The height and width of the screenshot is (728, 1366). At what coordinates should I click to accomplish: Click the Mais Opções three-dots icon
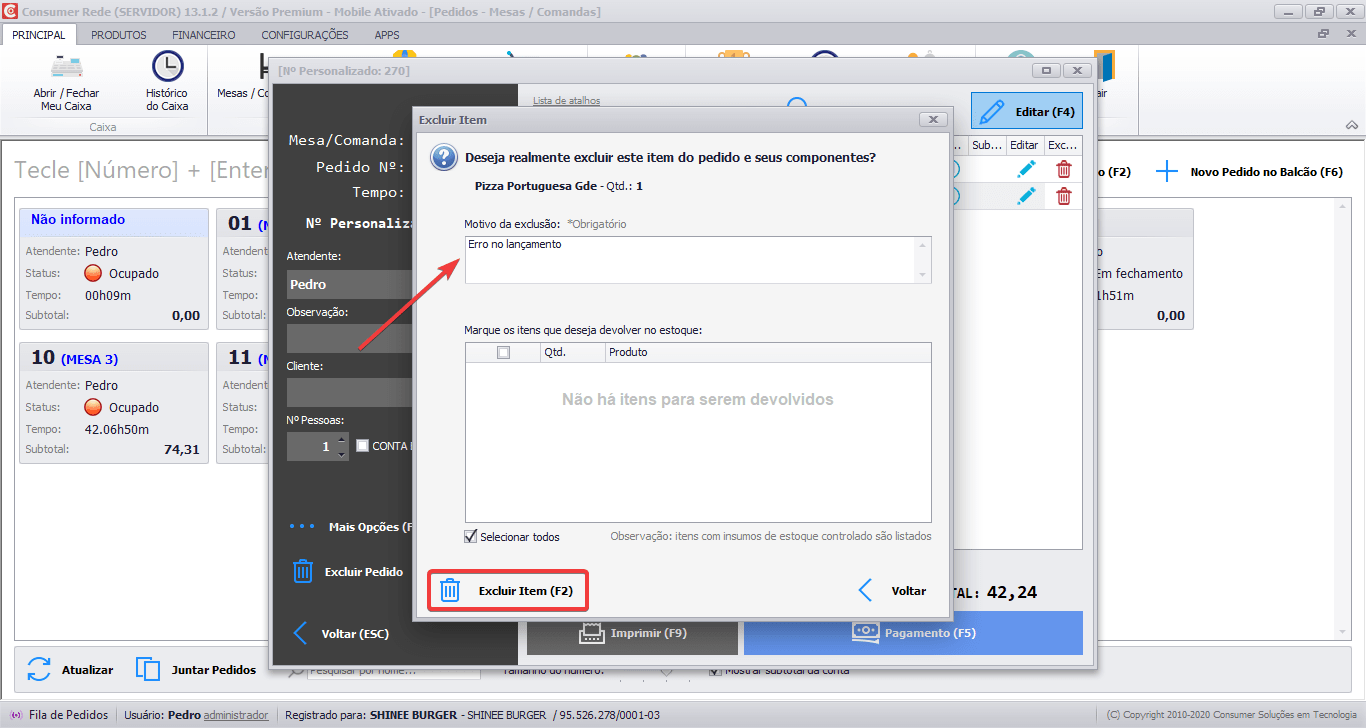(302, 526)
